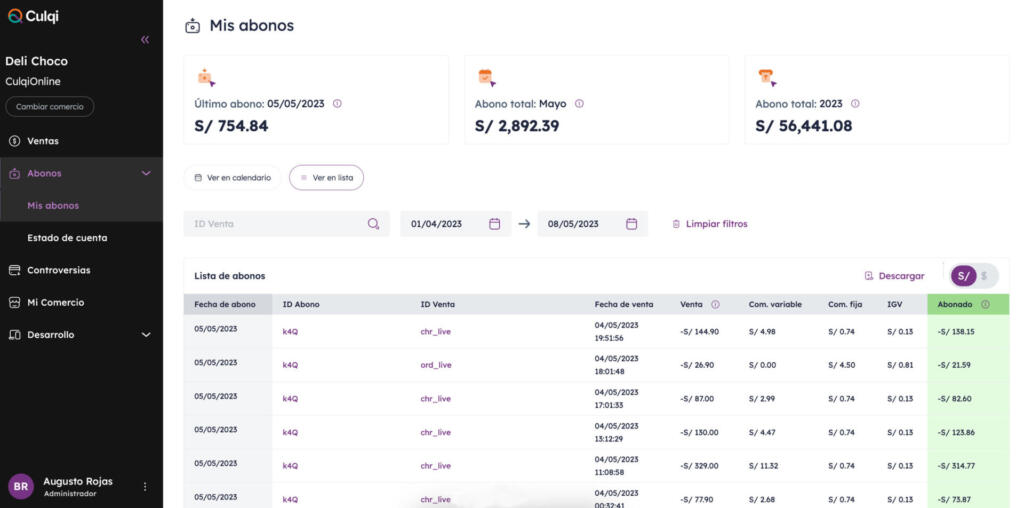Viewport: 1024px width, 508px height.
Task: Select Ver en lista view
Action: coord(327,178)
